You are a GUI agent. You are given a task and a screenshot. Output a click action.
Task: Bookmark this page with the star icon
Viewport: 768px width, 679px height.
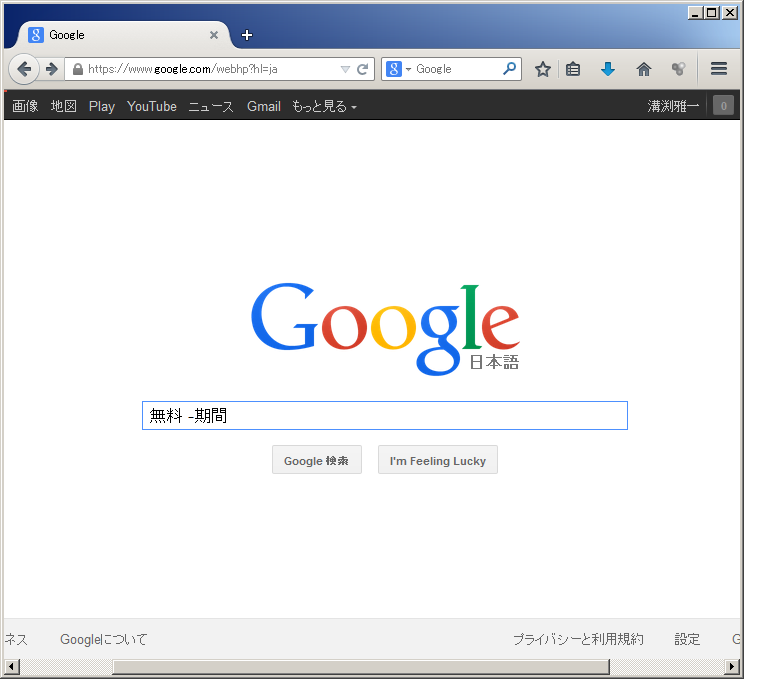click(x=542, y=69)
